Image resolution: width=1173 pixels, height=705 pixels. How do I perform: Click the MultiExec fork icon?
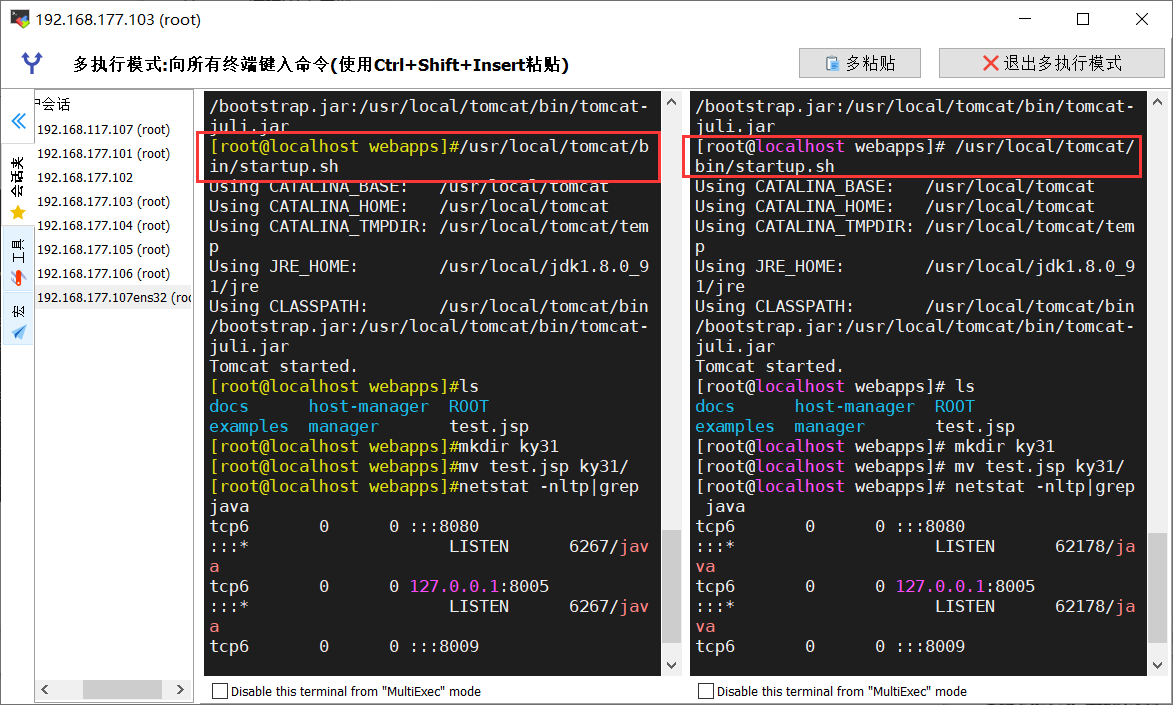[x=31, y=63]
